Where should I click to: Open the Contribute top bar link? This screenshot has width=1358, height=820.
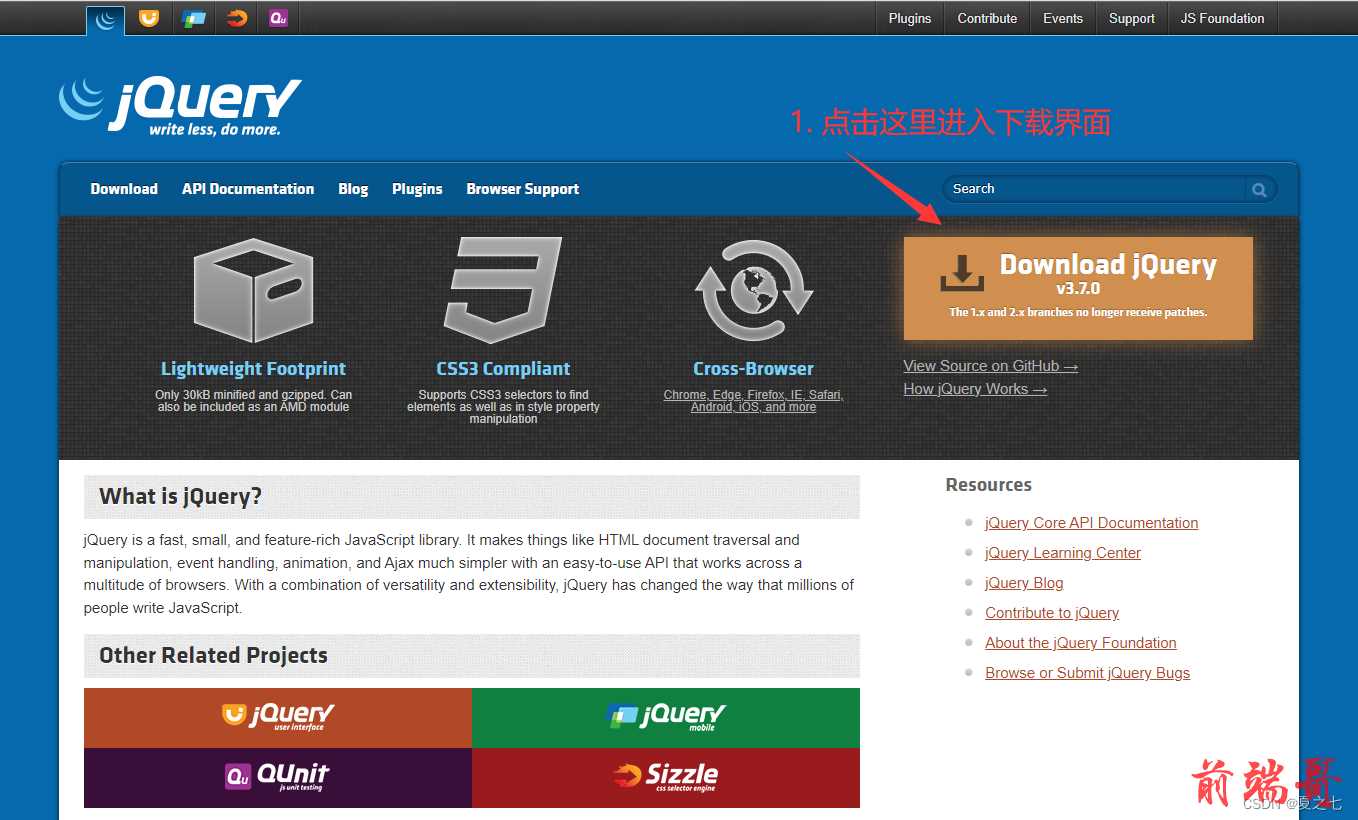click(987, 18)
